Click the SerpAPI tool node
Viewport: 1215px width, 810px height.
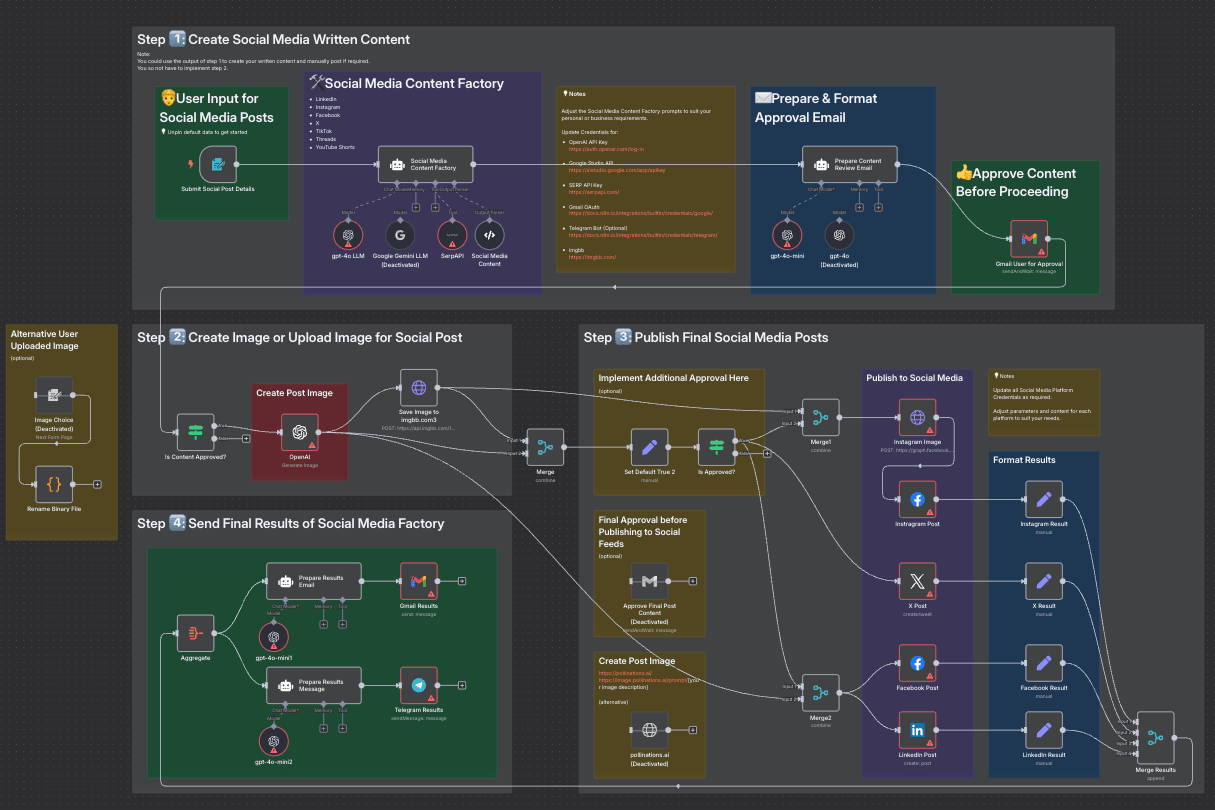pyautogui.click(x=452, y=236)
